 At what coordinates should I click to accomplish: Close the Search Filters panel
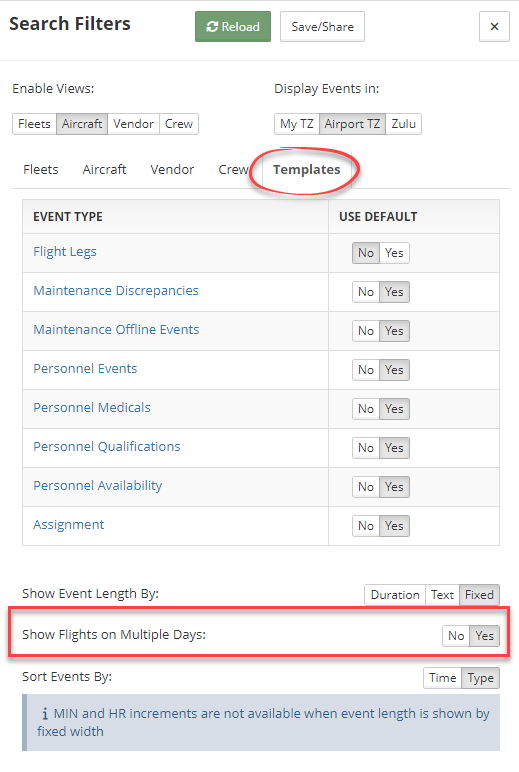point(494,27)
